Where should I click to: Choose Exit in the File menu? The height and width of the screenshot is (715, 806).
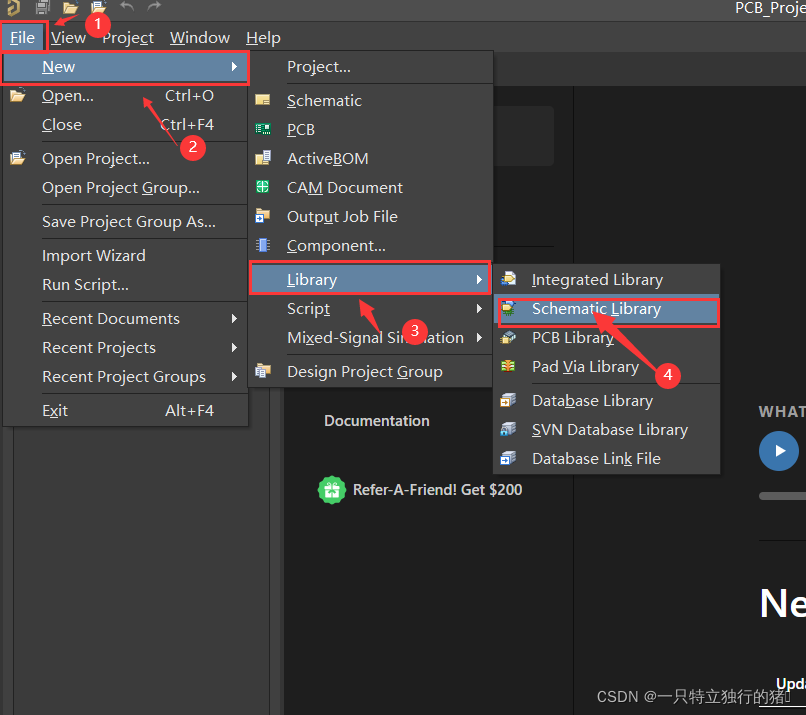(x=125, y=410)
